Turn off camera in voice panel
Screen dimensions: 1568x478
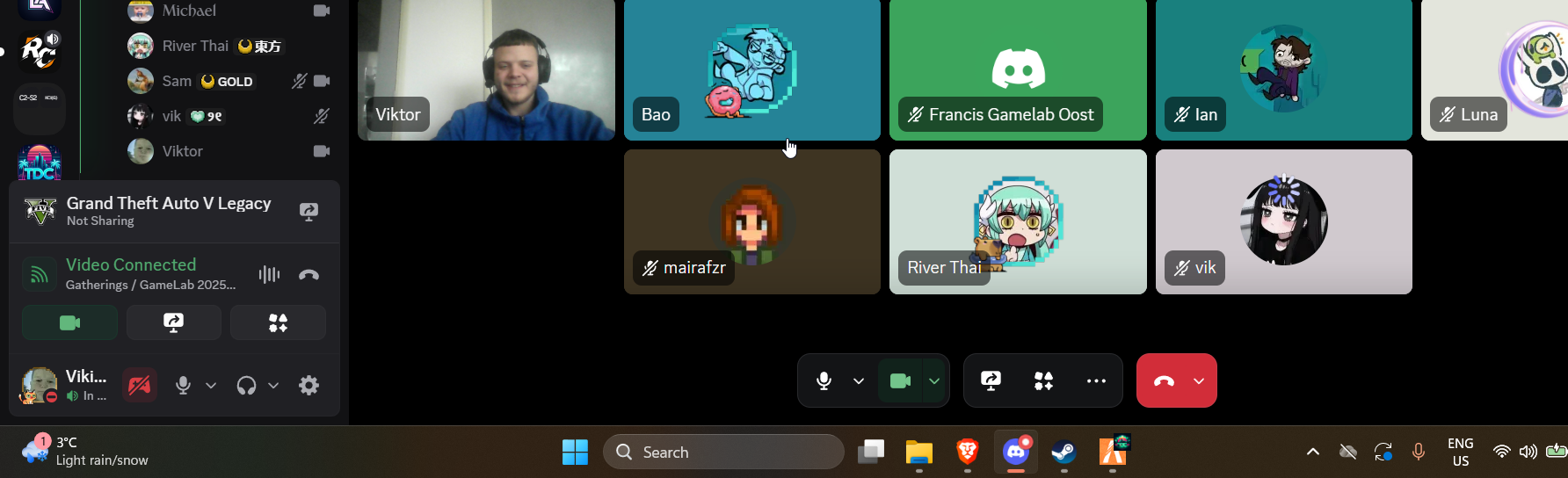pos(69,322)
